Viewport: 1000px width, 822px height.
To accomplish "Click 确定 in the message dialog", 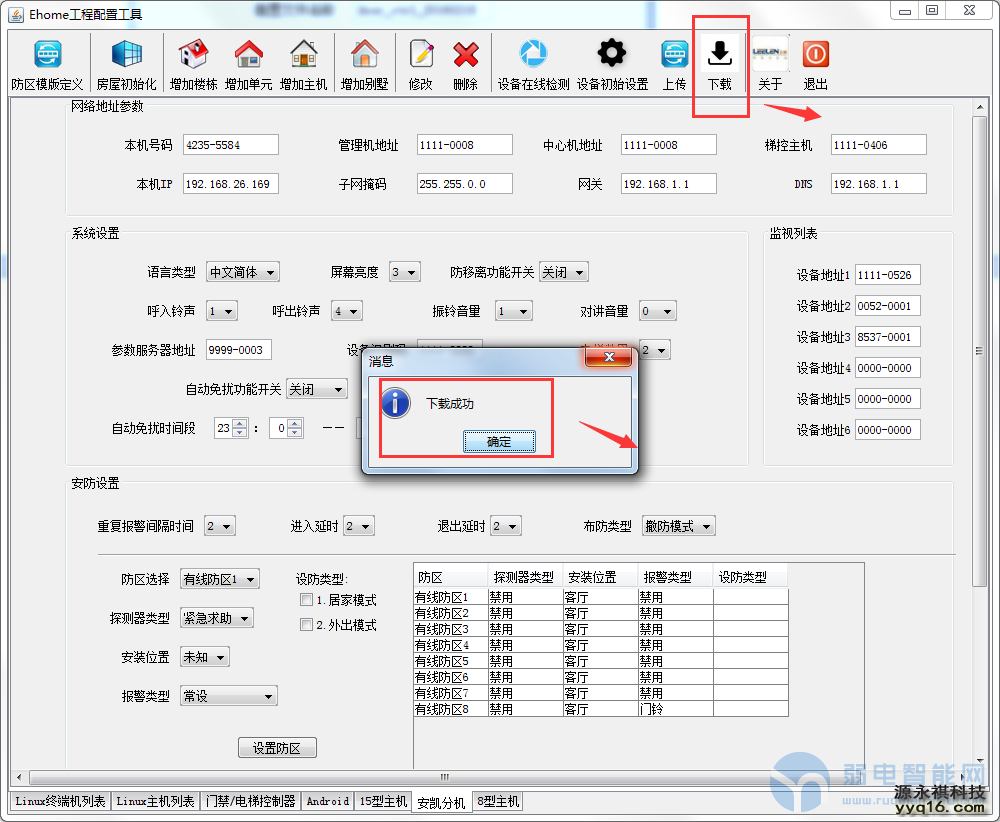I will (498, 441).
